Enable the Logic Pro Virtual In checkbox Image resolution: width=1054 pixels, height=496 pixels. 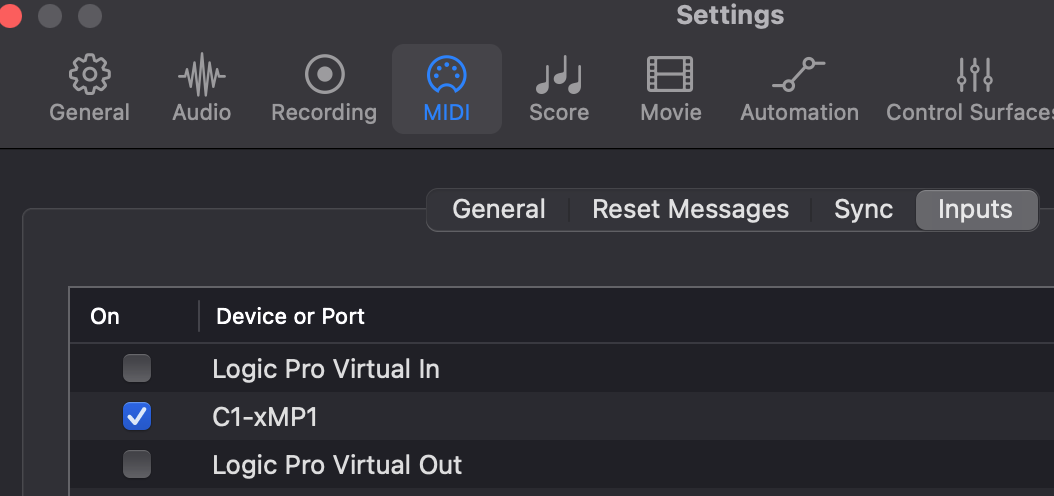point(137,368)
